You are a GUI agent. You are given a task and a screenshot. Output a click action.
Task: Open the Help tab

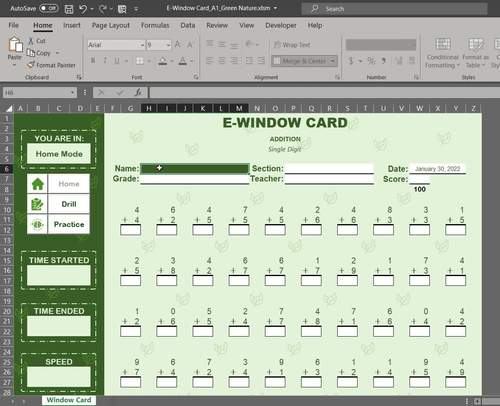[315, 25]
